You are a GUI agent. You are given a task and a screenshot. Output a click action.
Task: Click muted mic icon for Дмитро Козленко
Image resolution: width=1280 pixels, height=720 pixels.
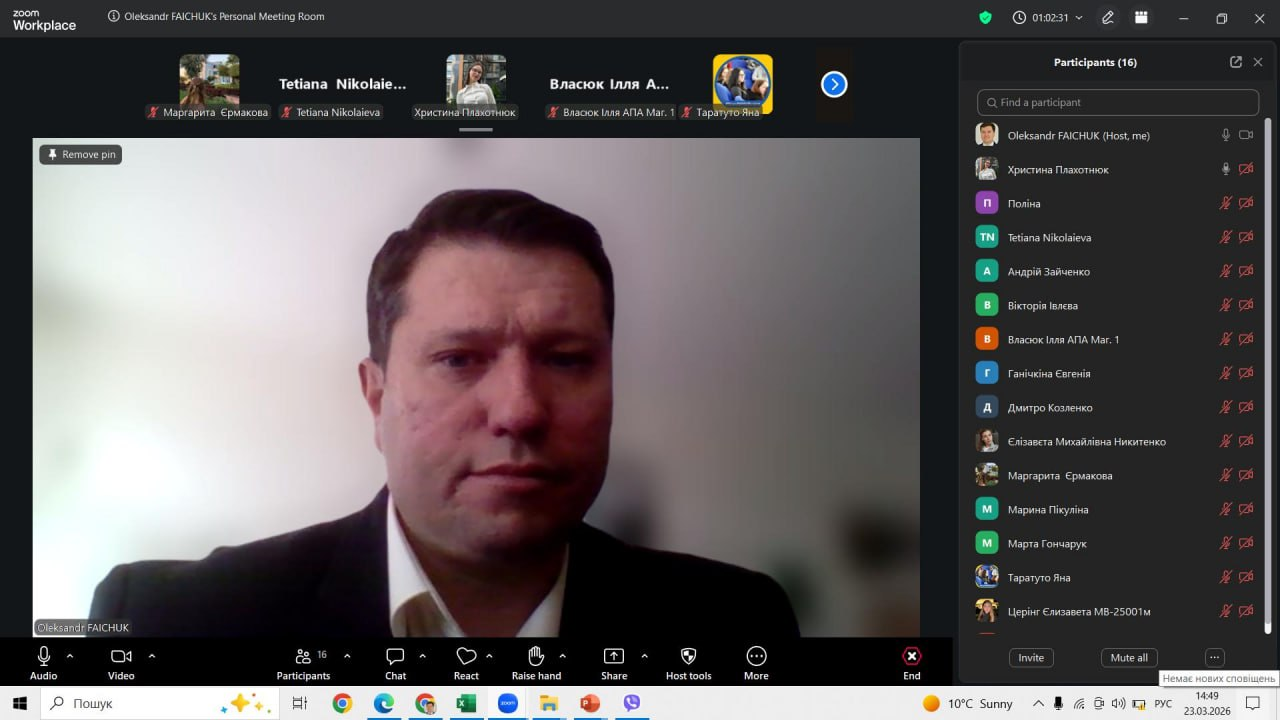(x=1225, y=407)
